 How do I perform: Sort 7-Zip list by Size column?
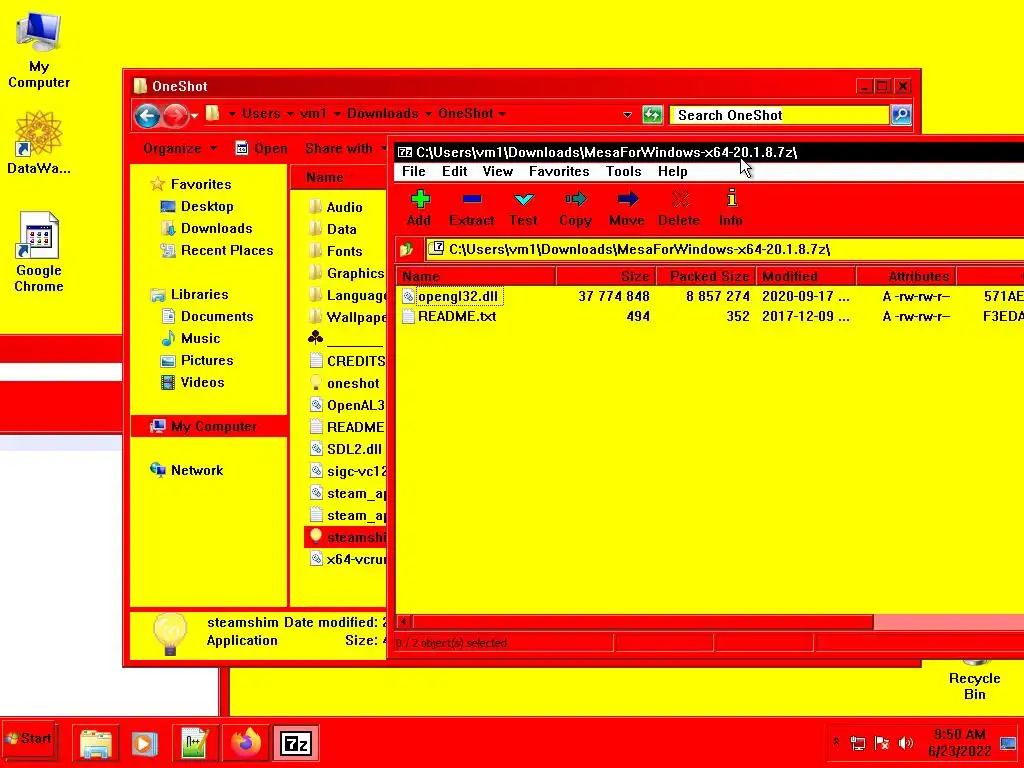(605, 276)
